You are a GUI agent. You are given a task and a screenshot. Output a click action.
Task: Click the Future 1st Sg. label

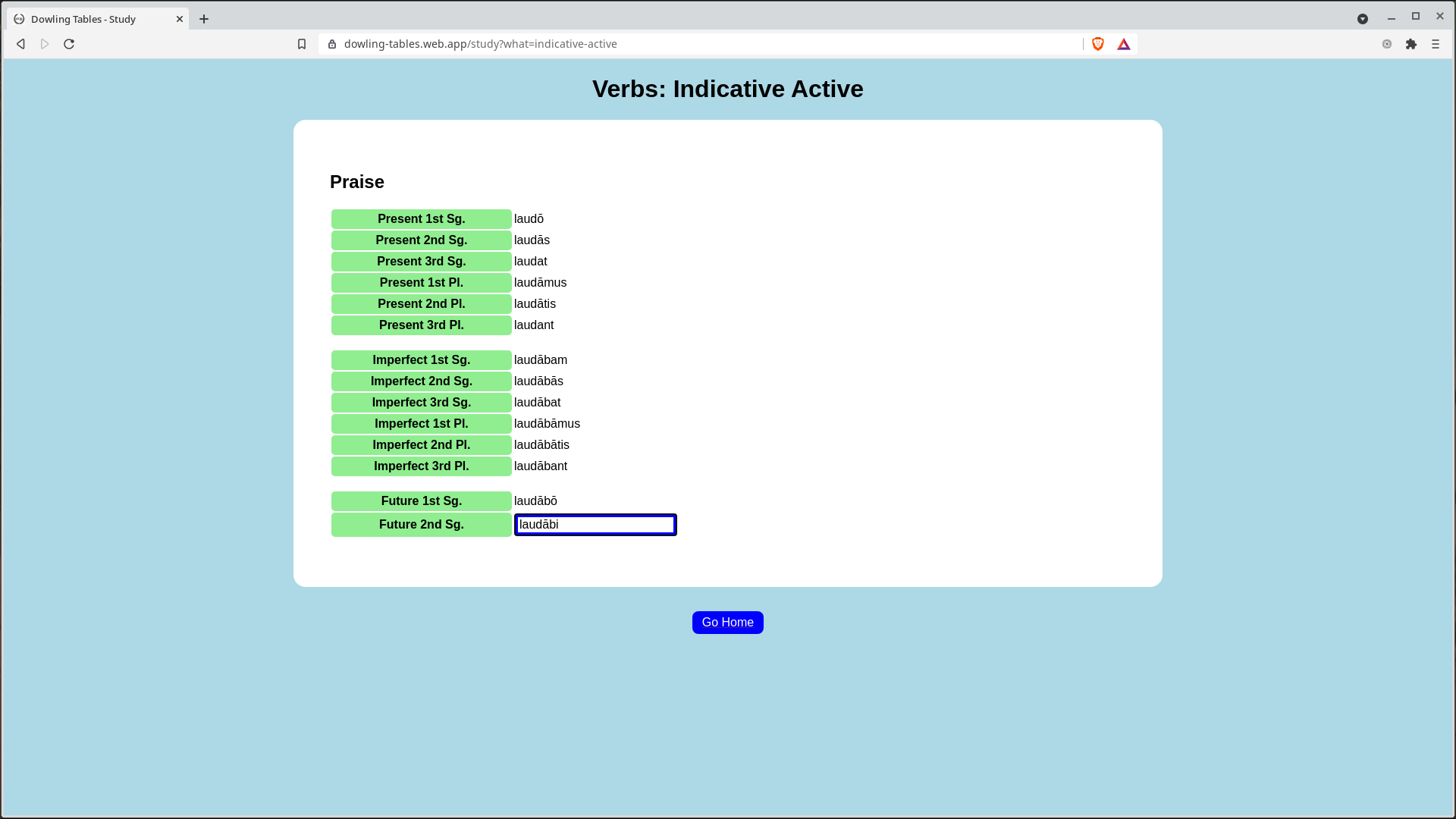coord(422,501)
